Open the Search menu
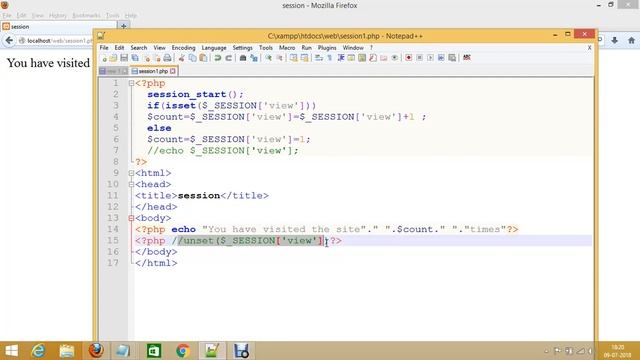The height and width of the screenshot is (360, 640). coord(139,48)
